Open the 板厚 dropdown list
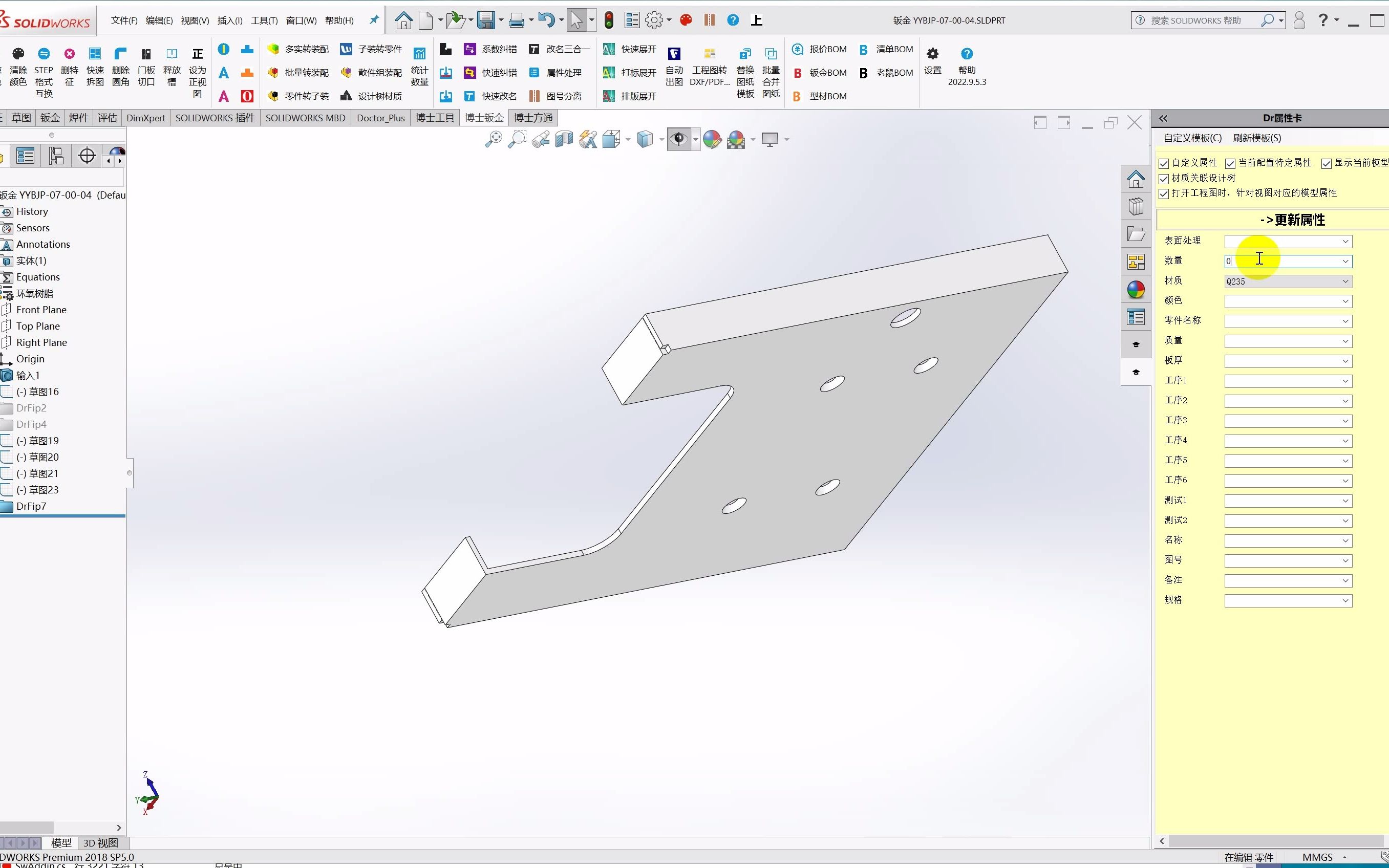The image size is (1389, 868). (x=1345, y=361)
